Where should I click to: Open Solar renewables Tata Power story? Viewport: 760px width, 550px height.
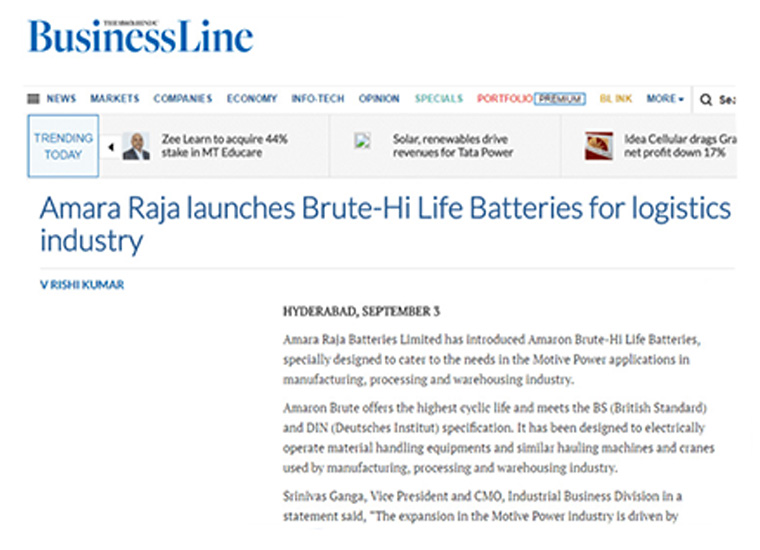pos(453,146)
